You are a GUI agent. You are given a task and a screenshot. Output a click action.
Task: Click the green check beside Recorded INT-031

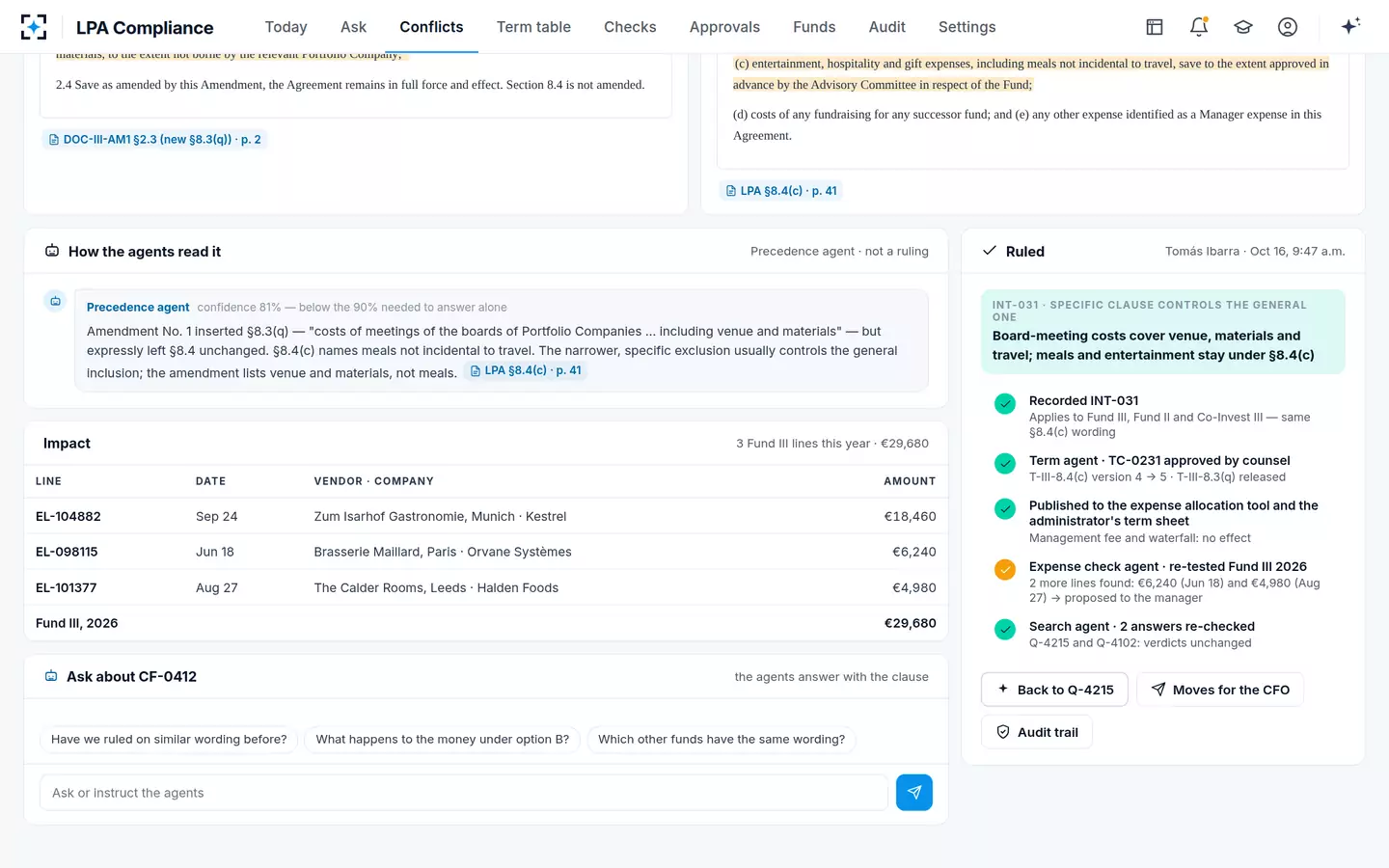pyautogui.click(x=1005, y=404)
